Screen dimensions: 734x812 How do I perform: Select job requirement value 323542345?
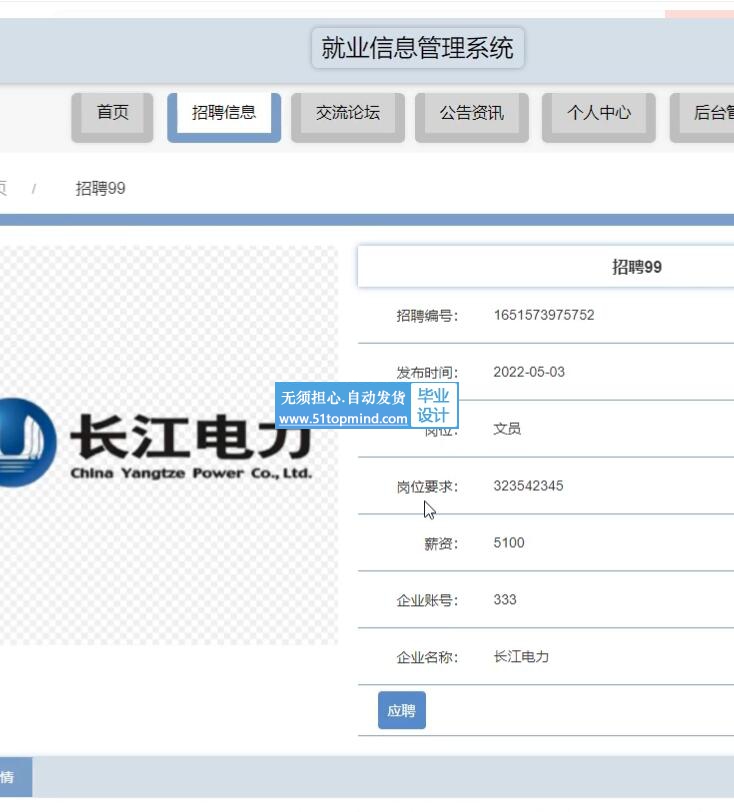pos(528,486)
